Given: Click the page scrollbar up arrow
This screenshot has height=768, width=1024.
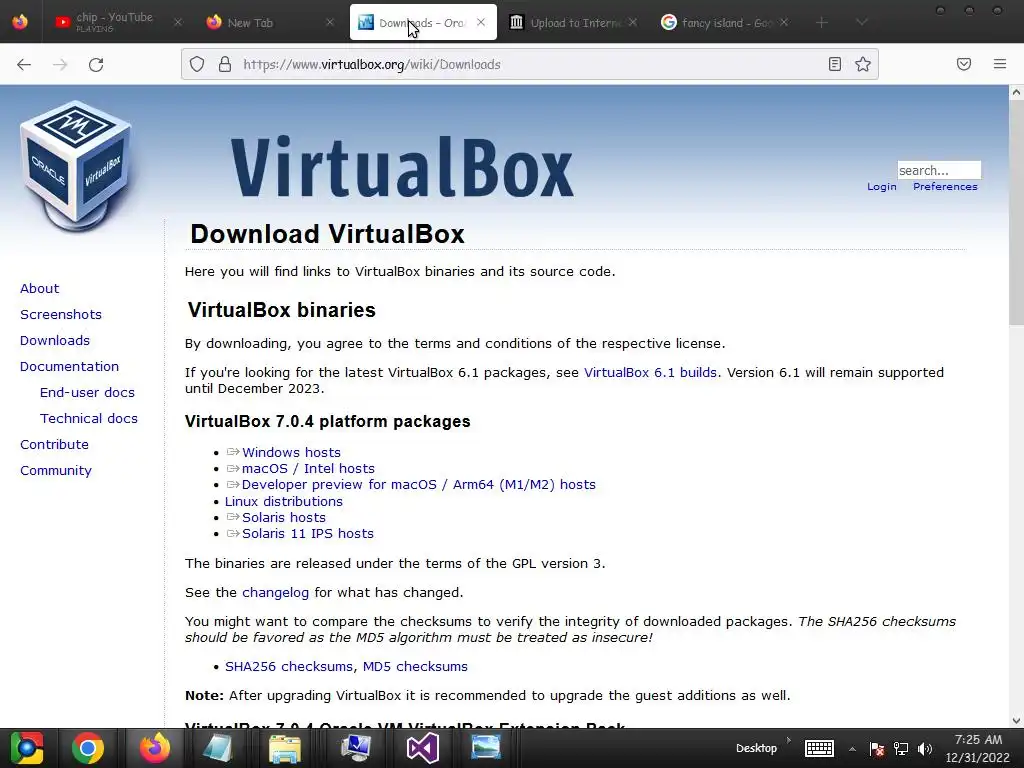Looking at the screenshot, I should pos(1016,92).
